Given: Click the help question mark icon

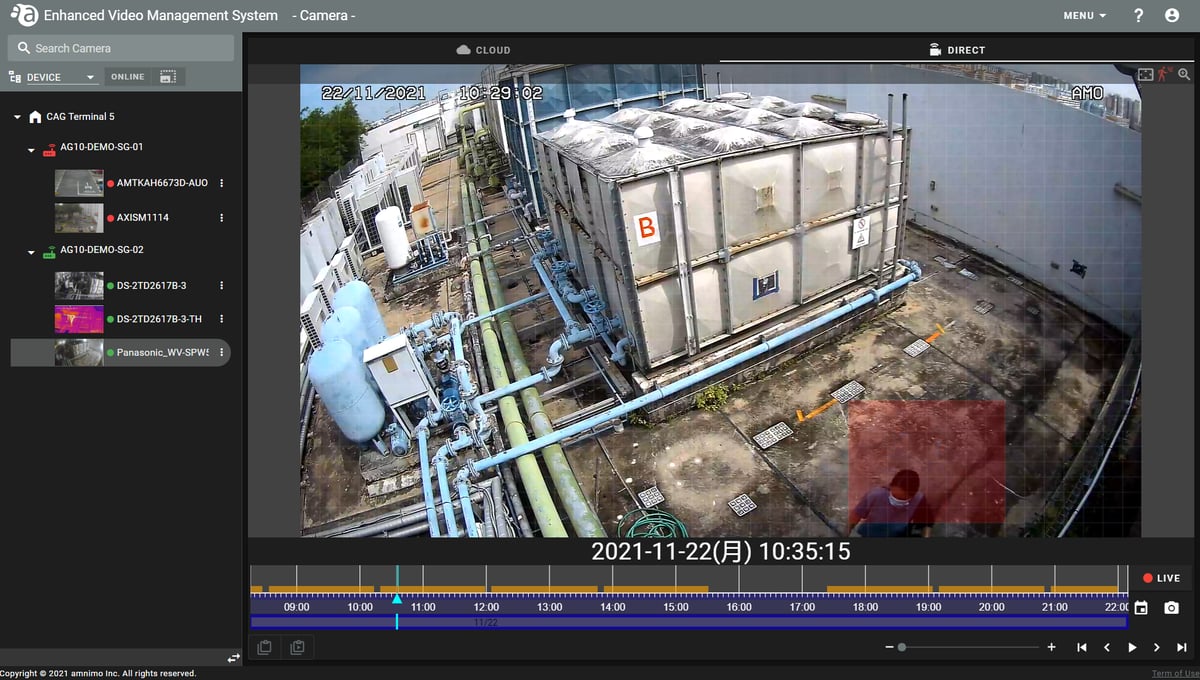Looking at the screenshot, I should [1138, 15].
